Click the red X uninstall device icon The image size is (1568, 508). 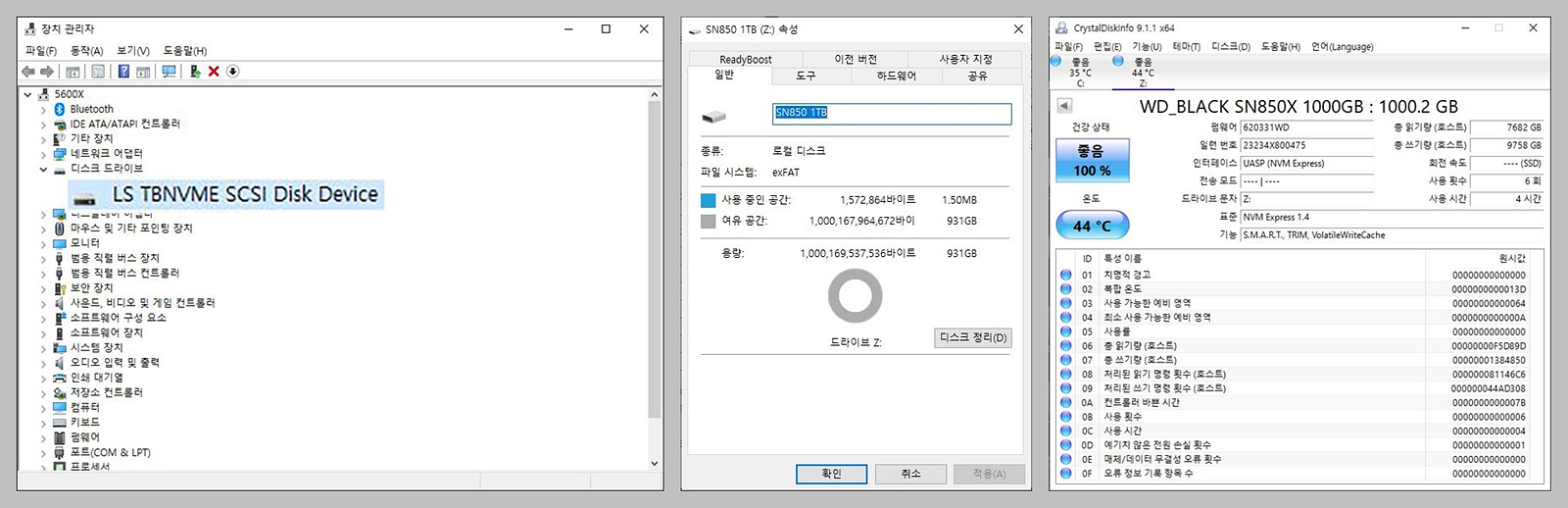pos(214,72)
